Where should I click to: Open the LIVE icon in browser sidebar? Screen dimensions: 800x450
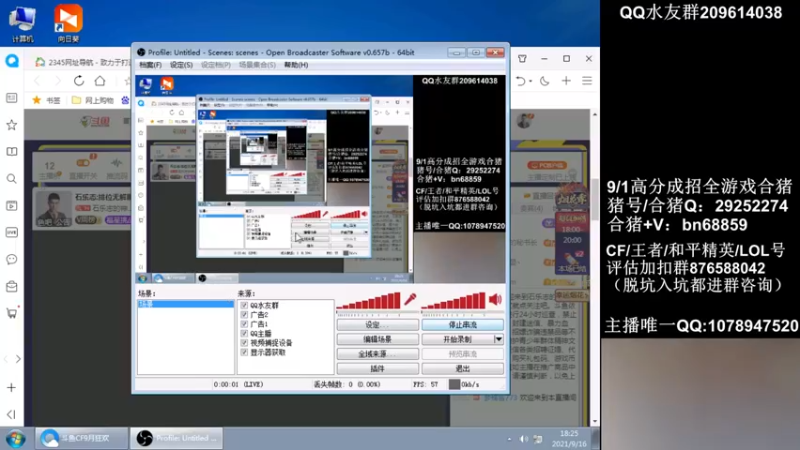[11, 232]
